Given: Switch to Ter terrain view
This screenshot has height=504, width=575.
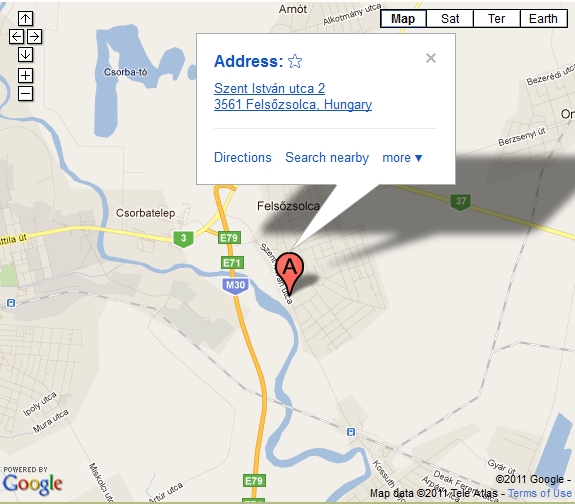Looking at the screenshot, I should coord(497,19).
